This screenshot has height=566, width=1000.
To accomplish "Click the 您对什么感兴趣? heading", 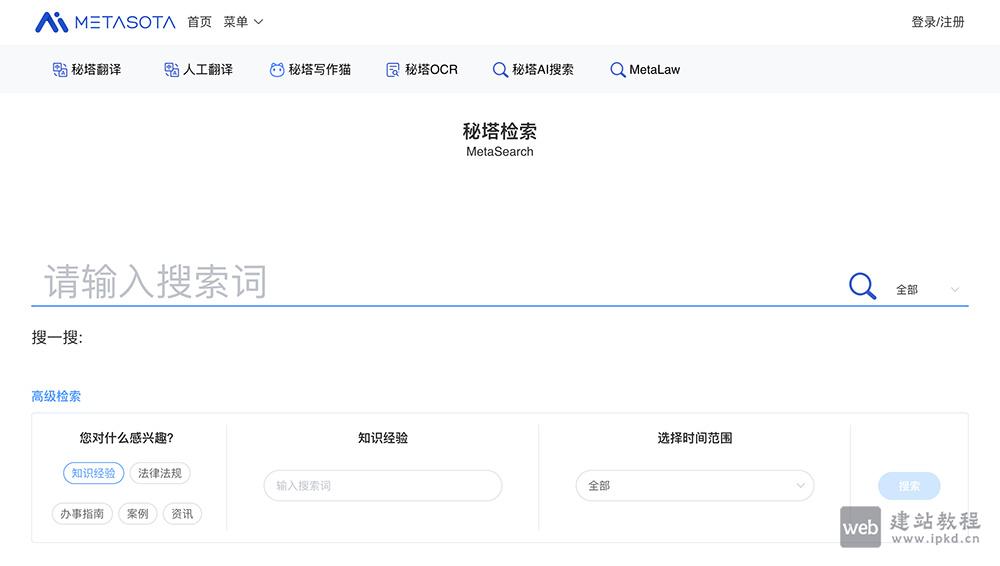I will [x=126, y=438].
